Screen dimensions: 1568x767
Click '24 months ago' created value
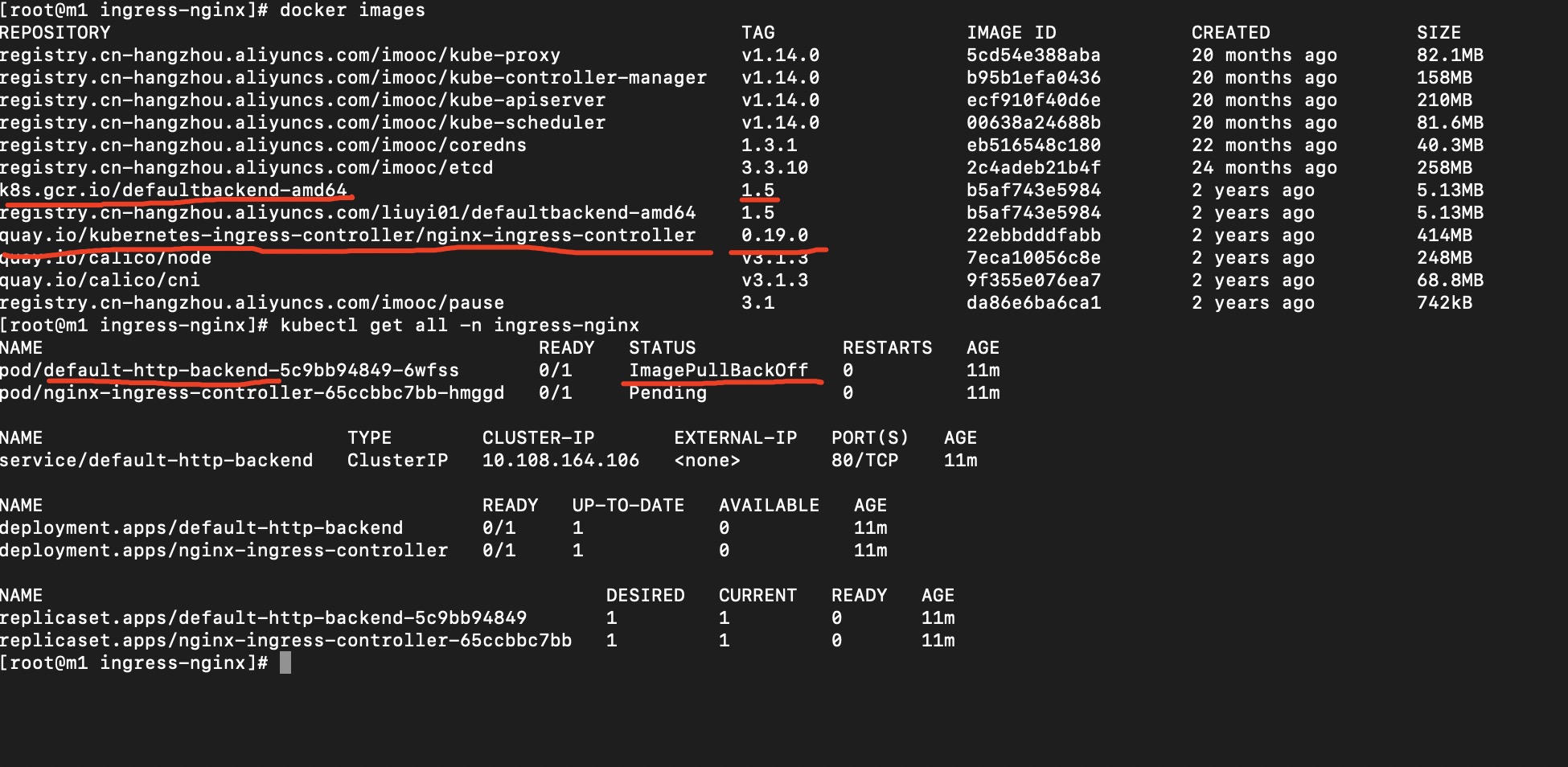tap(1264, 168)
